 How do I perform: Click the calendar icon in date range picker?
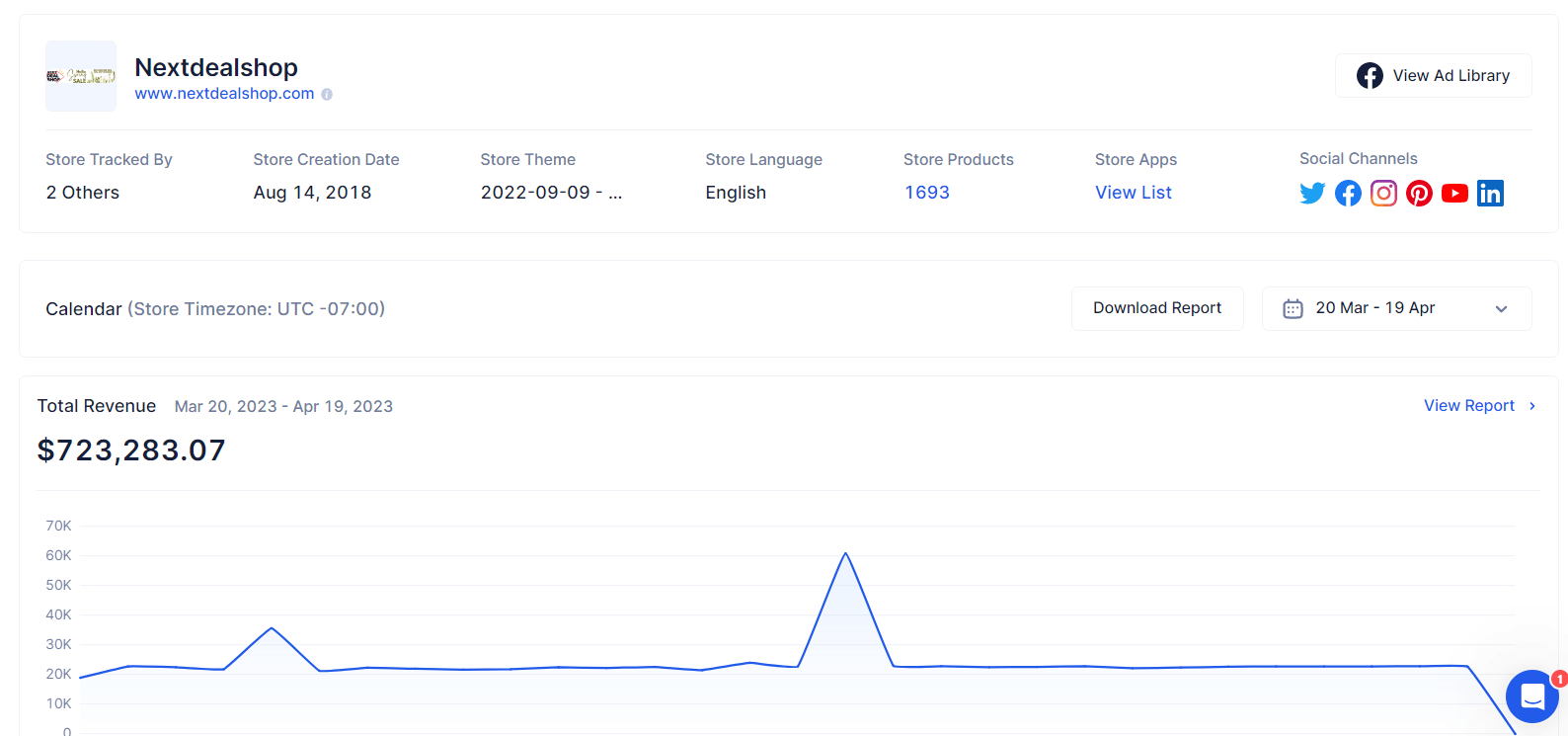(x=1293, y=309)
